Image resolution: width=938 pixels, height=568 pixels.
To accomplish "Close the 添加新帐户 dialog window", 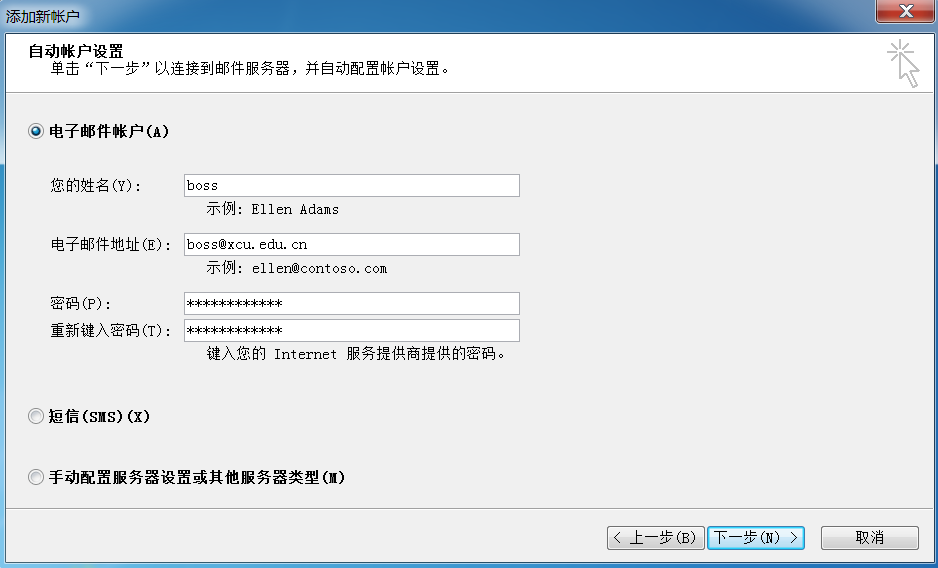I will point(906,11).
